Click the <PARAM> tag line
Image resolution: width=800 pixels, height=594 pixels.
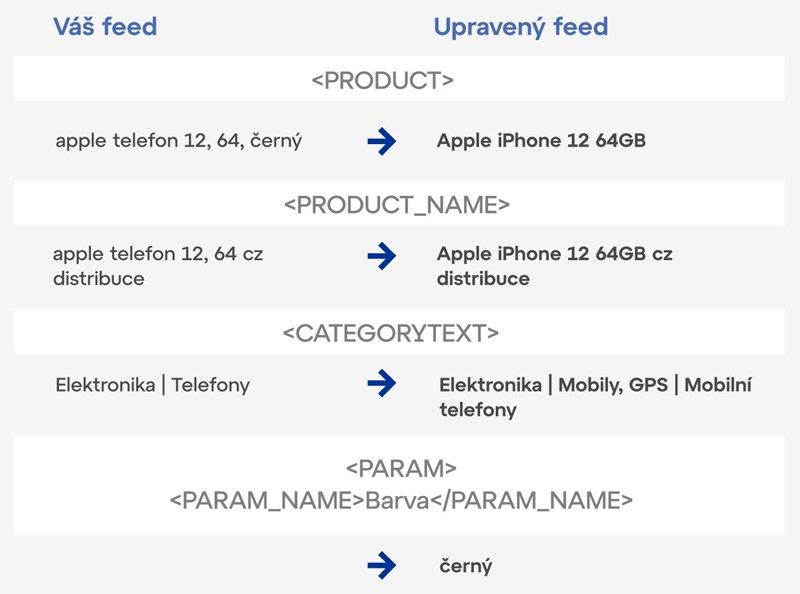(401, 468)
